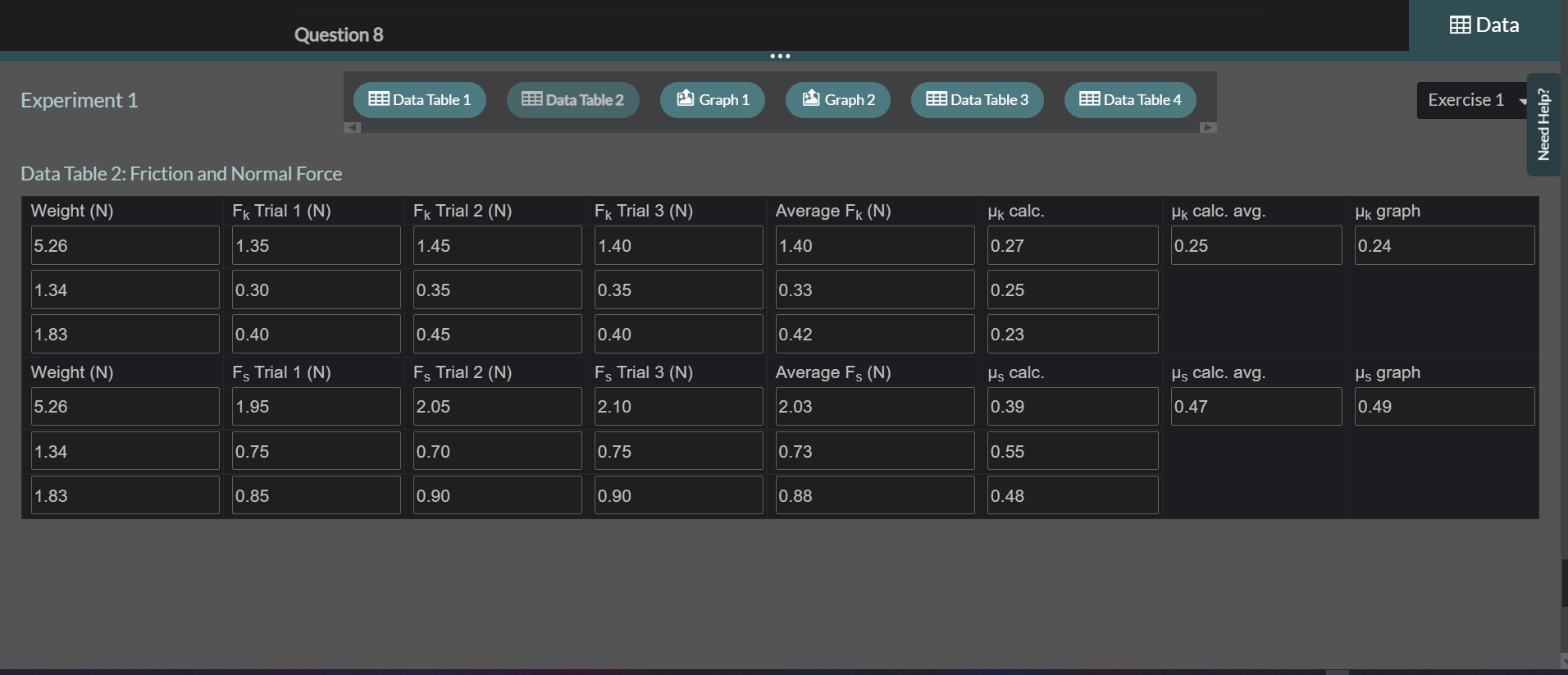The width and height of the screenshot is (1568, 675).
Task: Switch to Data Table 4 tab
Action: click(1131, 100)
